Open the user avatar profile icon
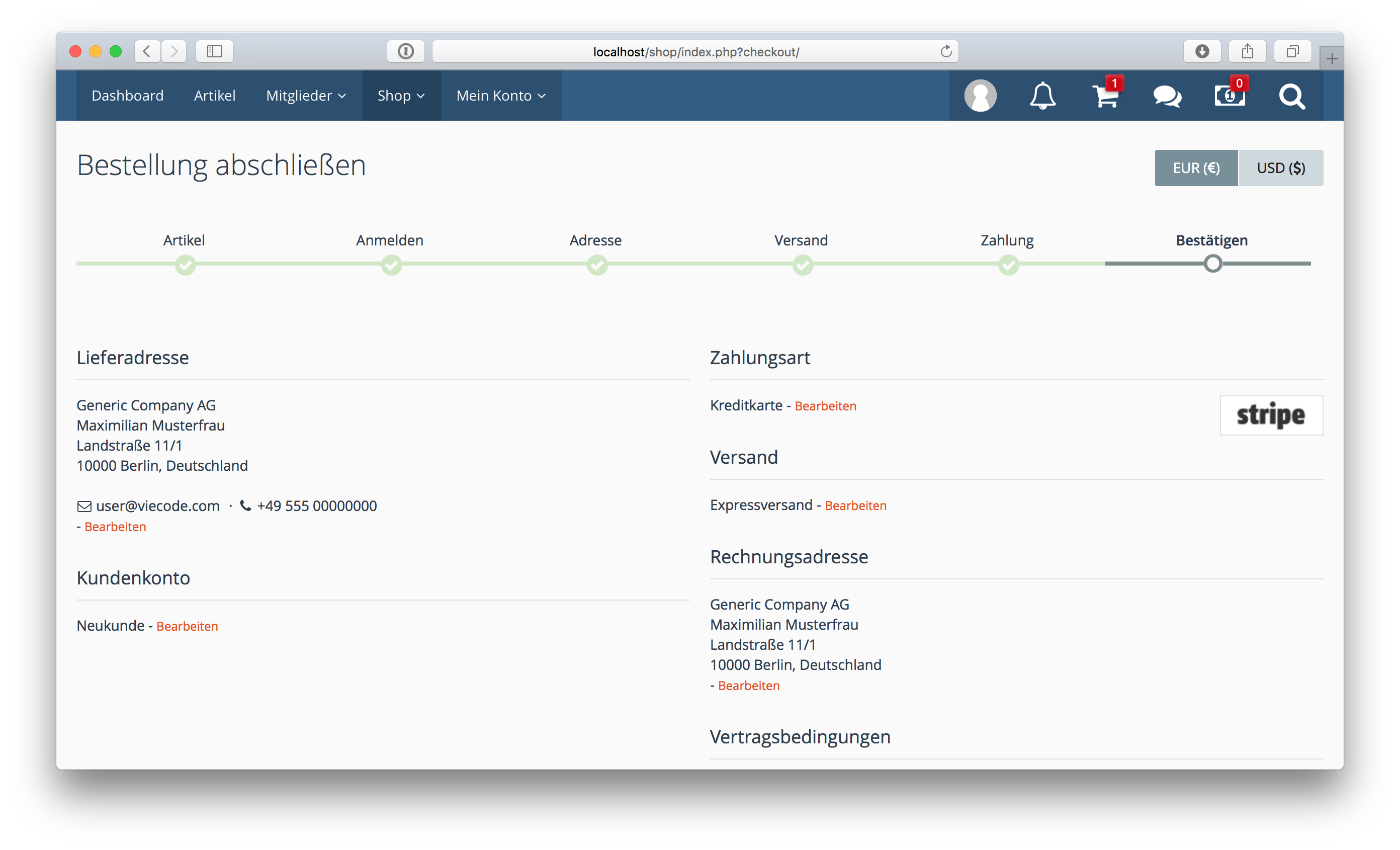This screenshot has width=1400, height=850. 980,96
